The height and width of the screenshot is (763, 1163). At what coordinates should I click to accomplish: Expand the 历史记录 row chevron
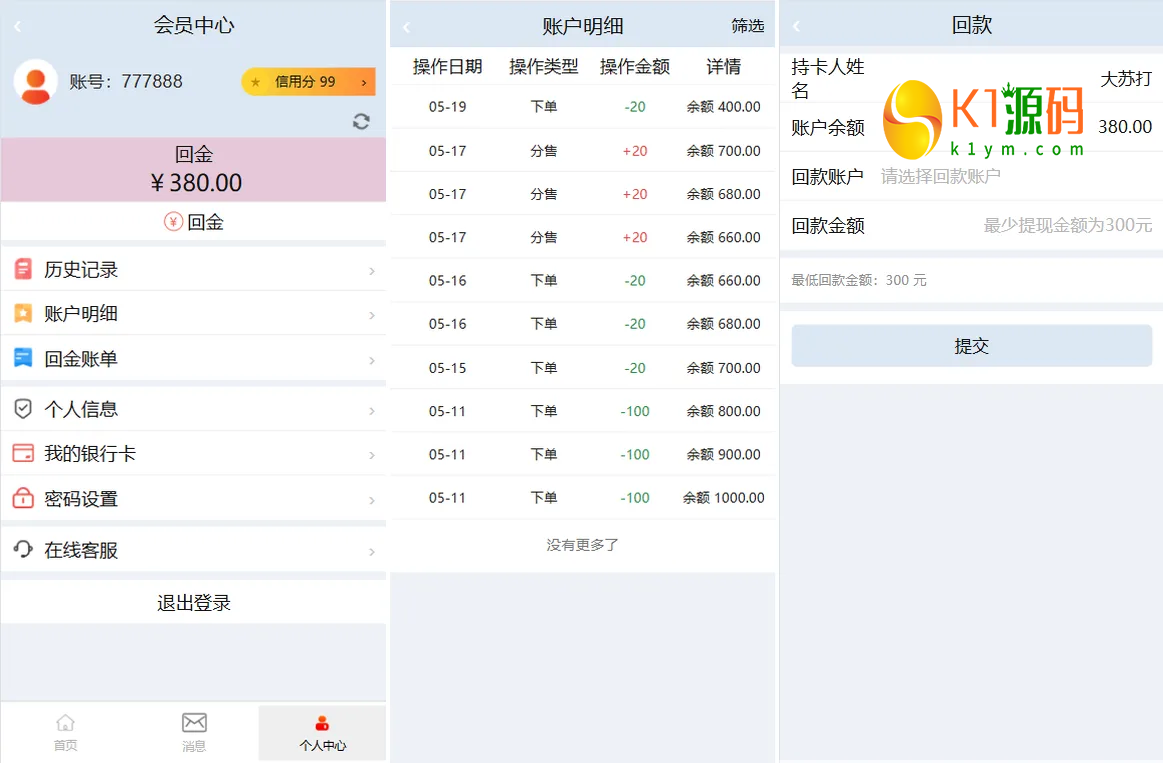point(372,271)
